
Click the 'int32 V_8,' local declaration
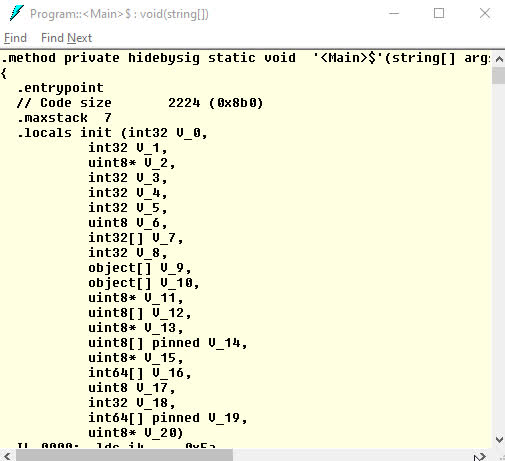128,253
